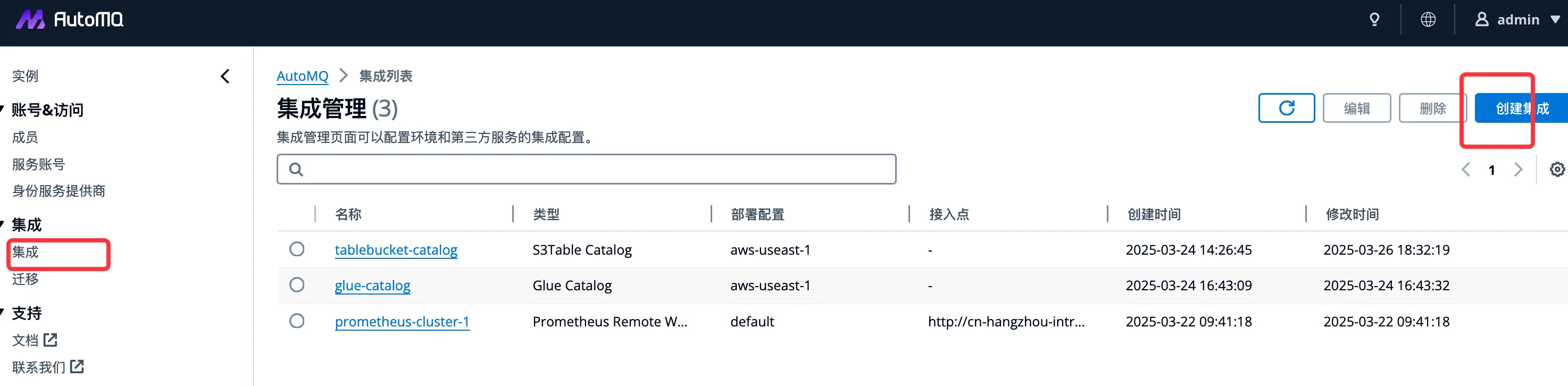Click aws-useast-1 cell in glue-catalog row
This screenshot has width=1568, height=386.
(x=770, y=286)
